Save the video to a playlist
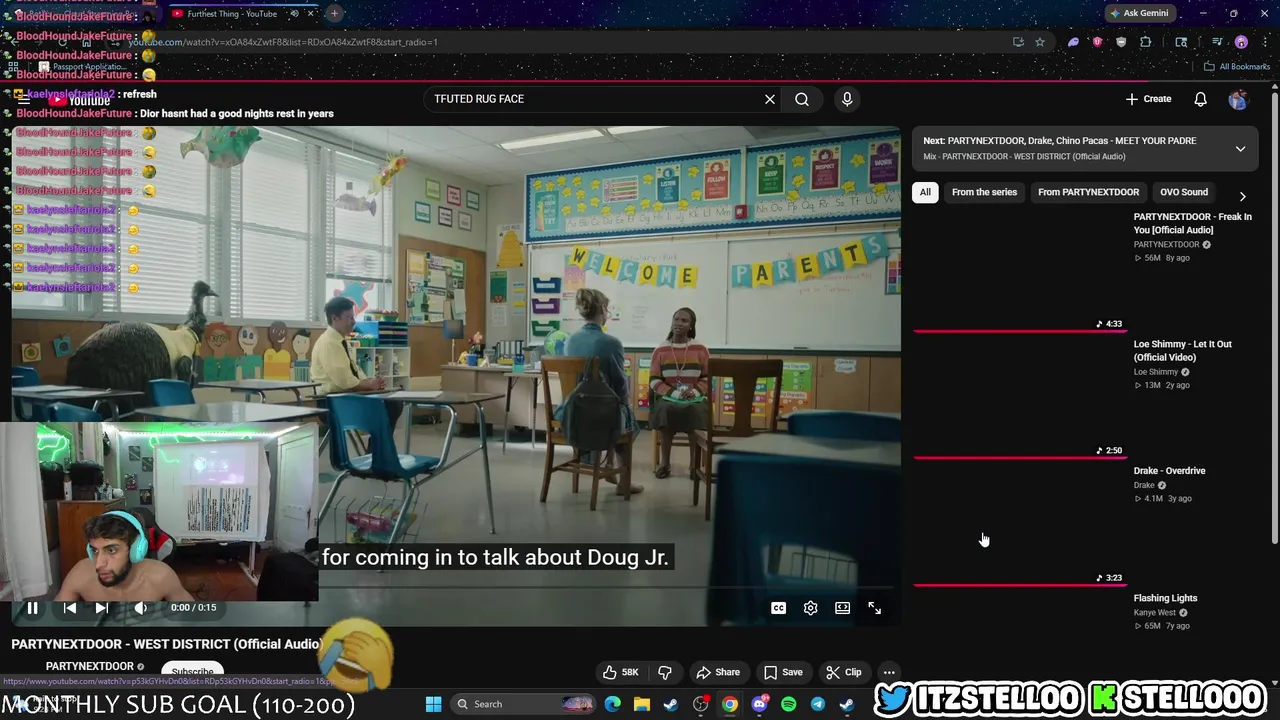This screenshot has width=1280, height=720. coord(783,672)
